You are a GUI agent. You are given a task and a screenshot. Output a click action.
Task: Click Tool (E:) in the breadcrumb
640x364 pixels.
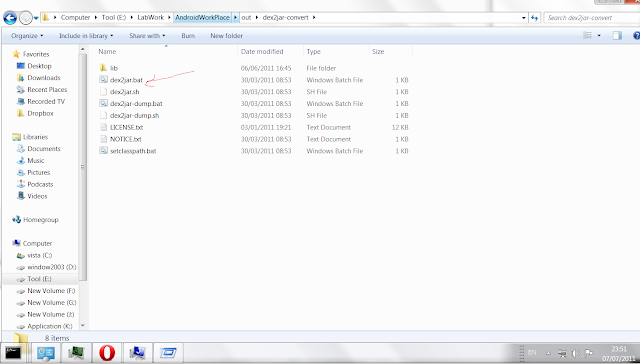(114, 18)
